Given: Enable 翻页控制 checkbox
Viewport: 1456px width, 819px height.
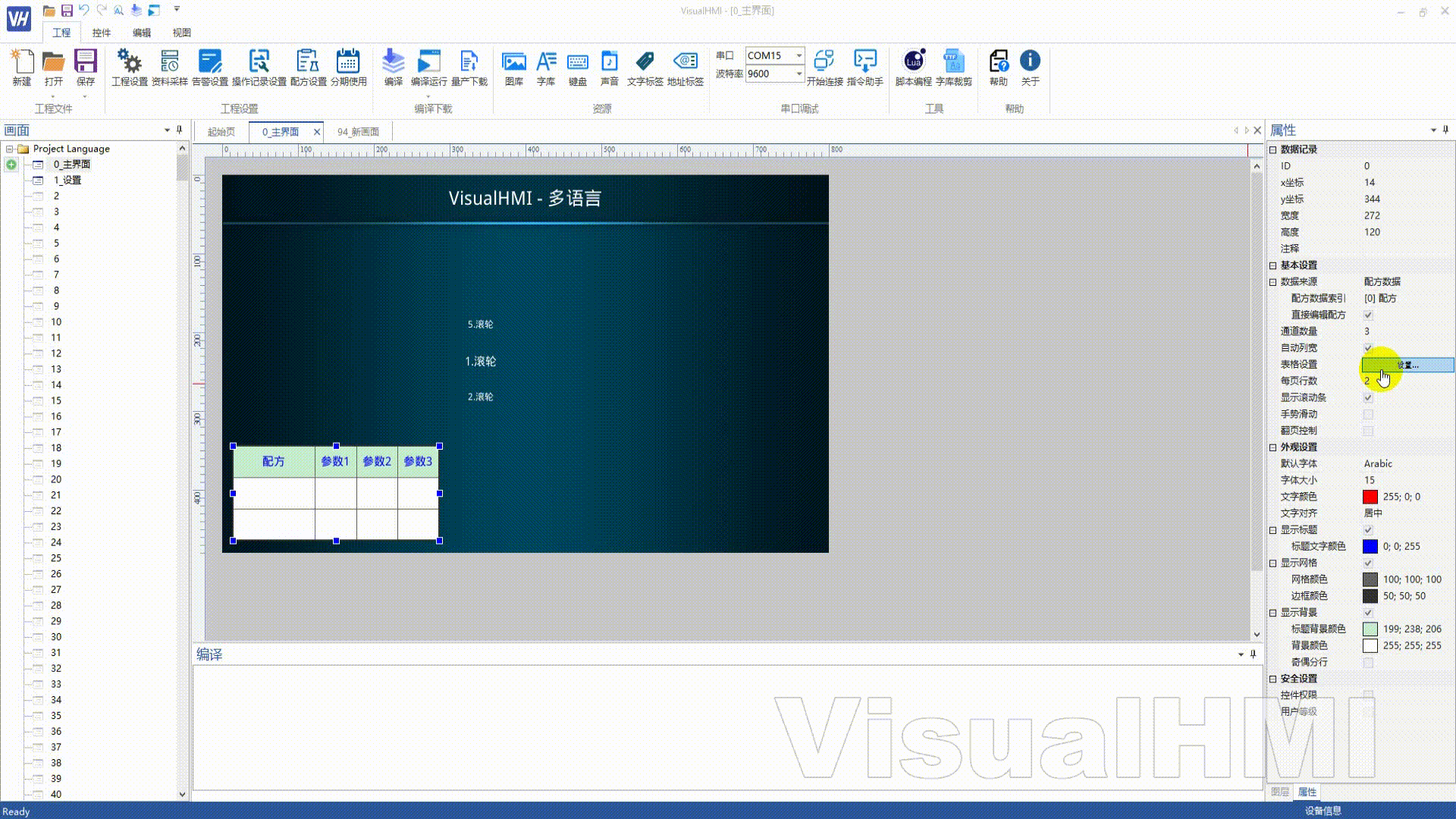Looking at the screenshot, I should click(1368, 431).
